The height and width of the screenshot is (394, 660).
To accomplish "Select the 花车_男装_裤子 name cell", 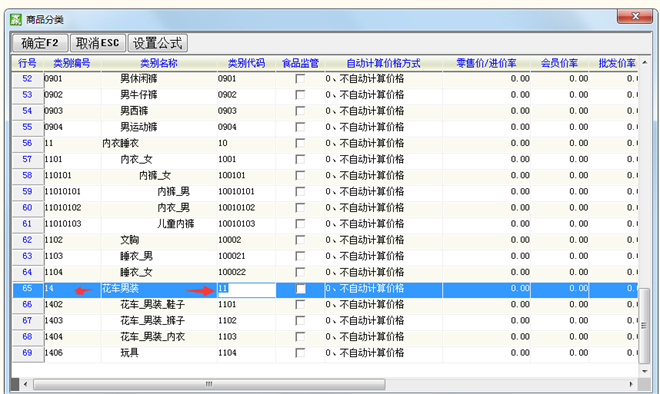I will pos(159,320).
